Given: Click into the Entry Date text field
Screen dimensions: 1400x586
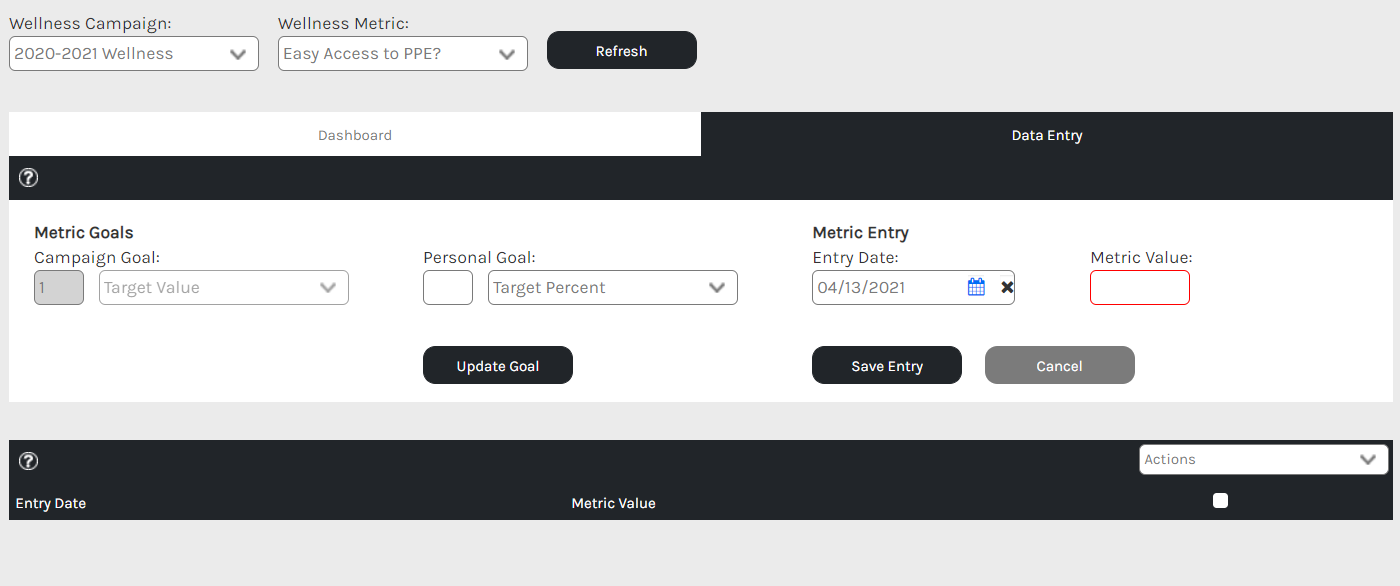Looking at the screenshot, I should [885, 288].
